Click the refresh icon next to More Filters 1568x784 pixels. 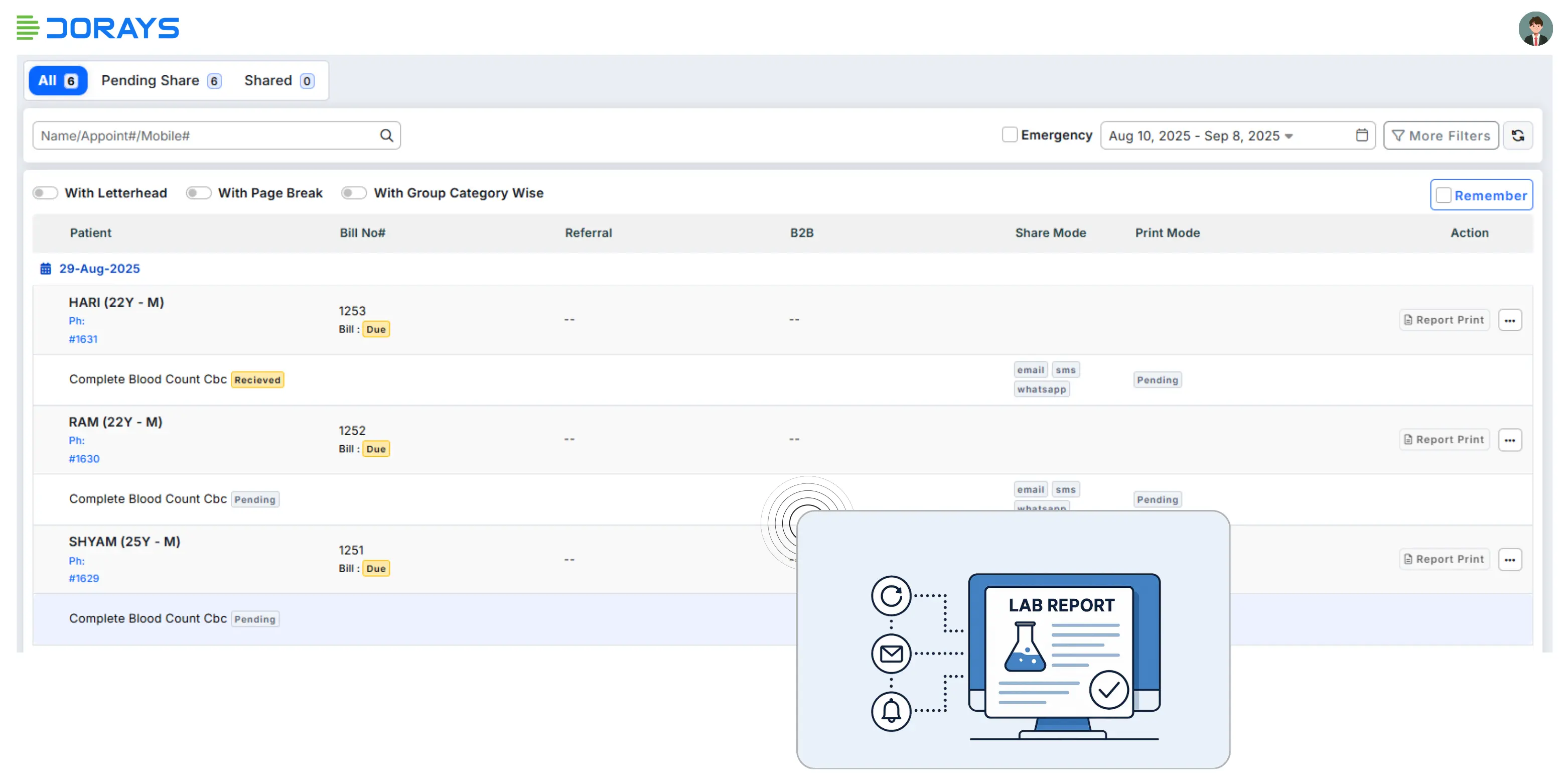point(1517,135)
